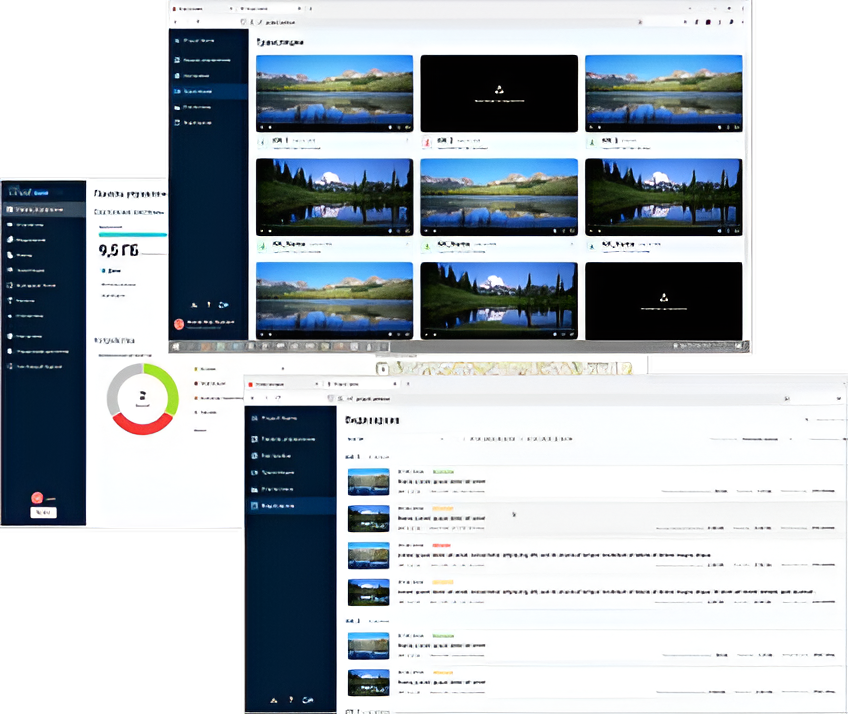Open the Windows Start button on the taskbar
The width and height of the screenshot is (848, 714).
pos(176,346)
